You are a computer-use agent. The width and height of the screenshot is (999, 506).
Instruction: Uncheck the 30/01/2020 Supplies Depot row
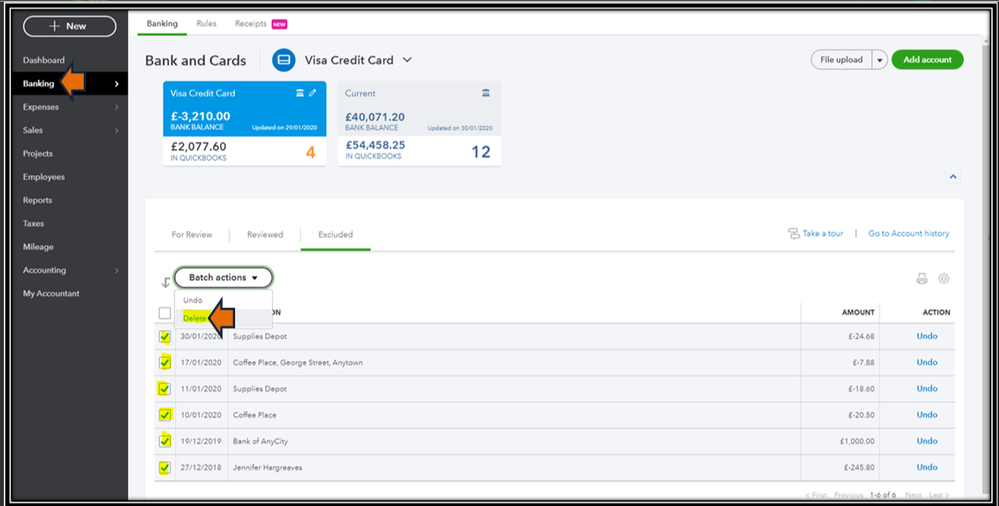164,336
